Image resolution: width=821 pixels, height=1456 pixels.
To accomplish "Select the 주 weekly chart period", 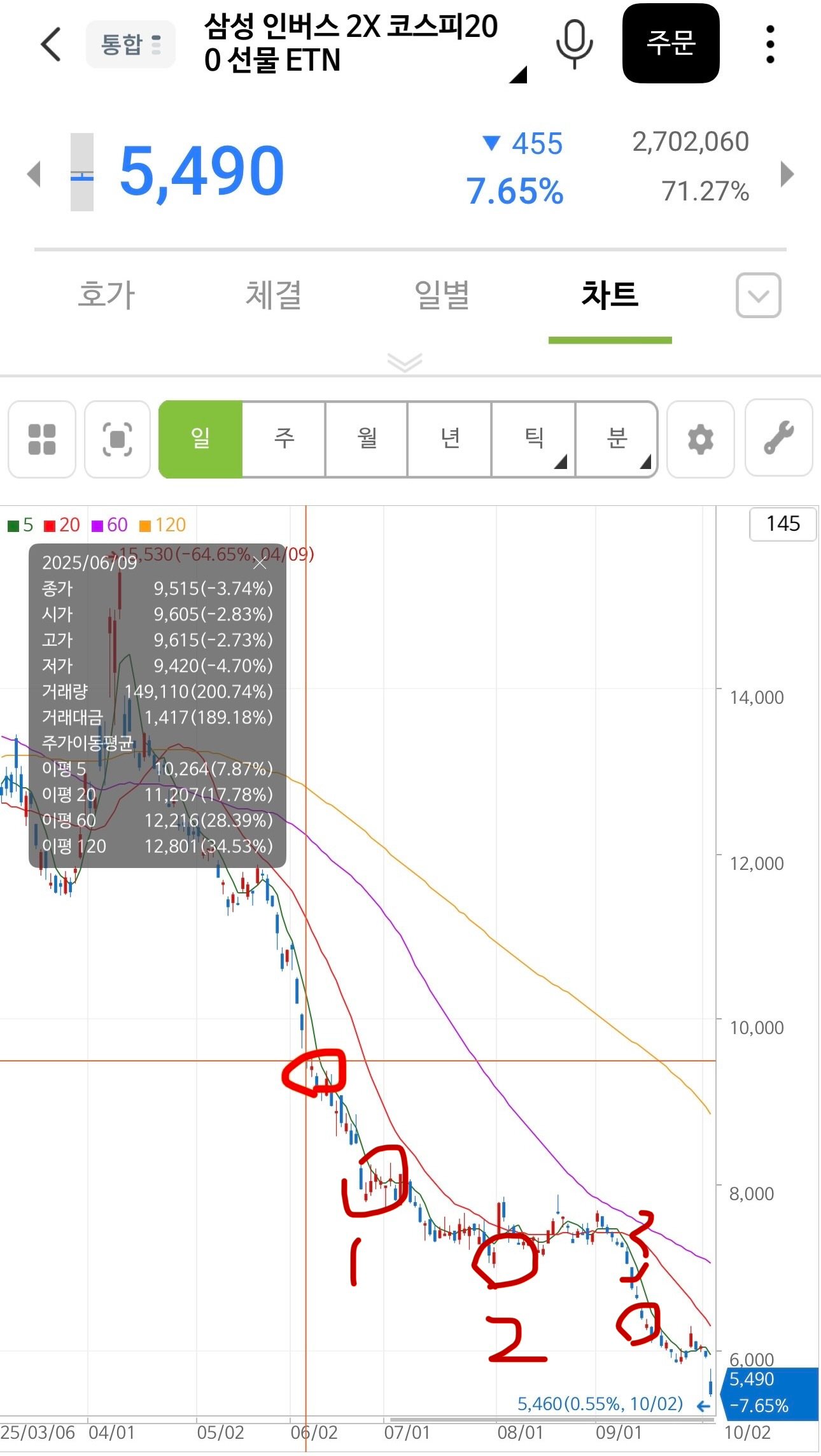I will 284,439.
